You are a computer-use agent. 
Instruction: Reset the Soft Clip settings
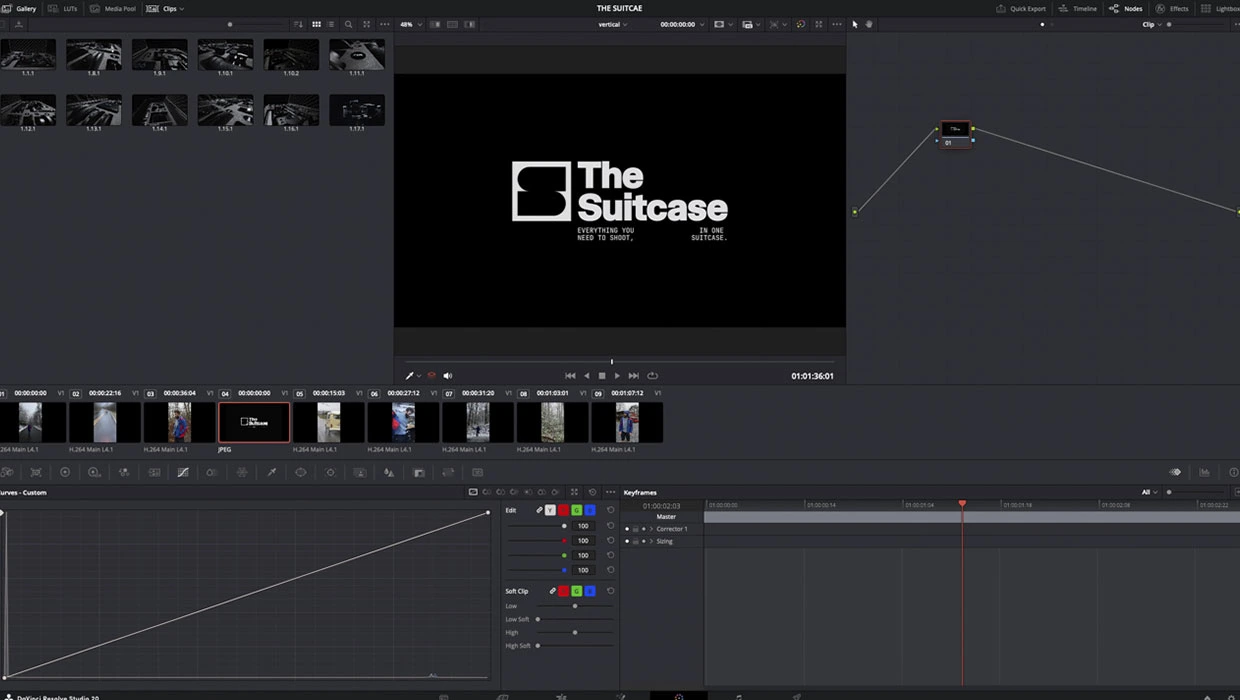(x=610, y=591)
